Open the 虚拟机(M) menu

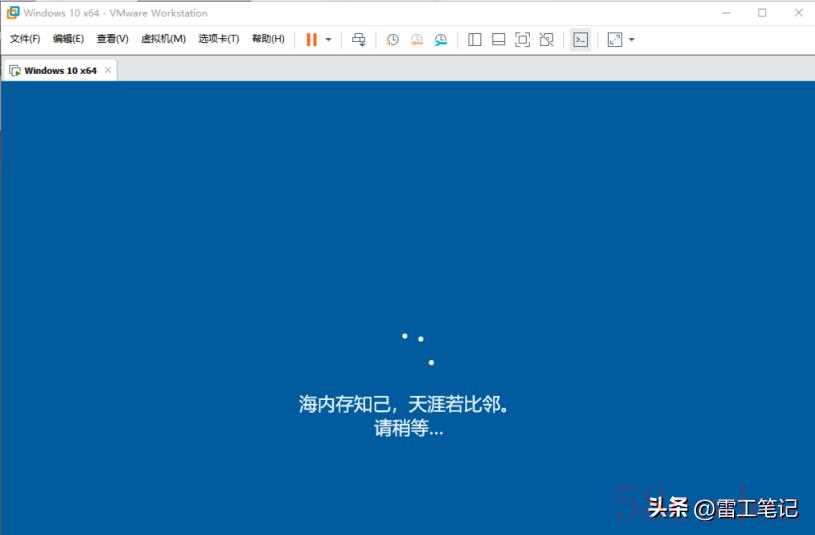(x=163, y=39)
